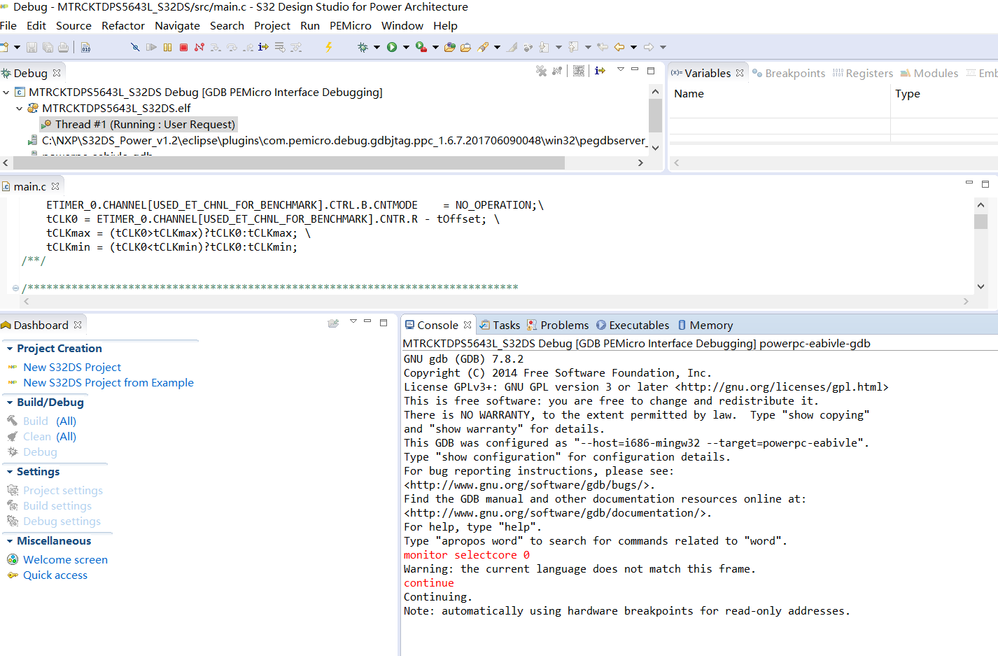The image size is (998, 656).
Task: Close the Console view tab
Action: point(467,325)
